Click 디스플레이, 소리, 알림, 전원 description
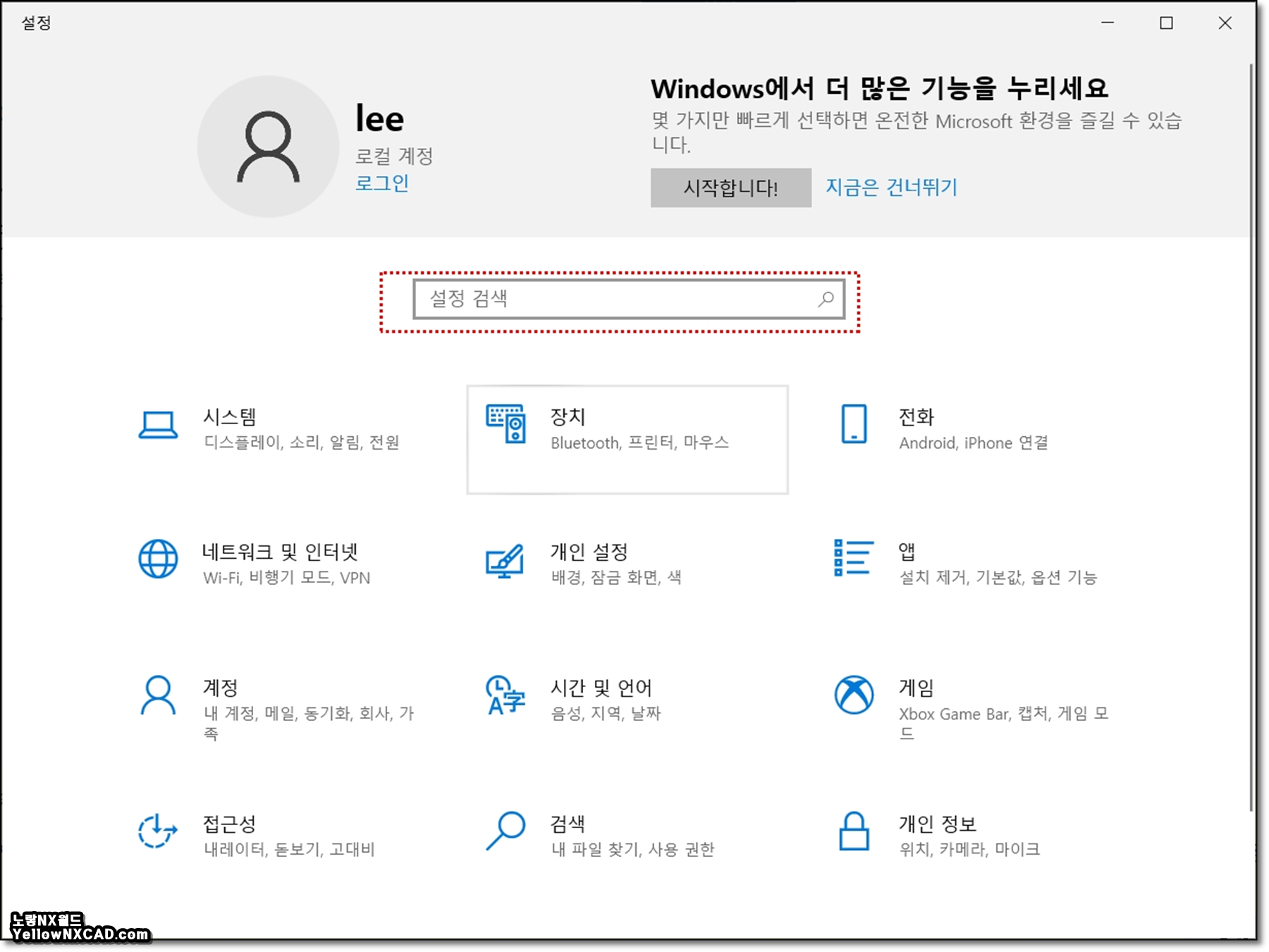The width and height of the screenshot is (1269, 952). click(301, 443)
